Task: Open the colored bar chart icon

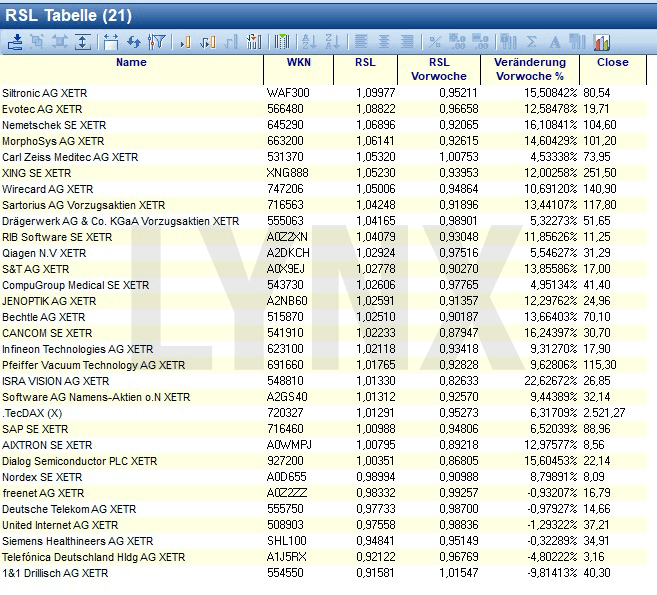Action: pyautogui.click(x=602, y=42)
